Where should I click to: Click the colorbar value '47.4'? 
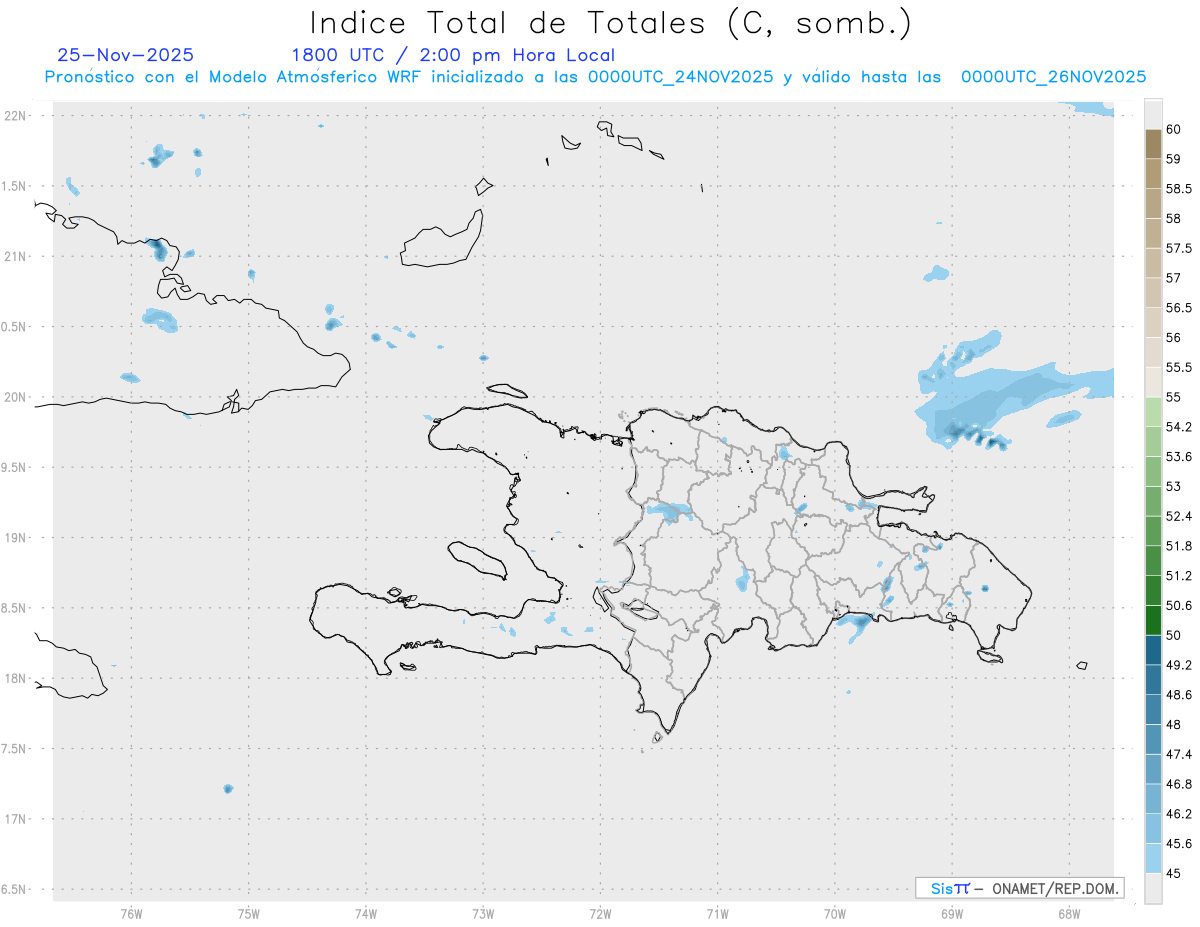(x=1178, y=754)
